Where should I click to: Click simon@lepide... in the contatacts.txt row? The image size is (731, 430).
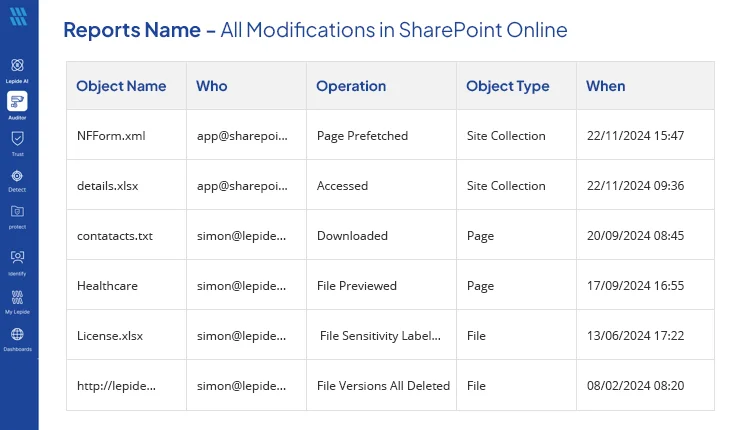[241, 236]
